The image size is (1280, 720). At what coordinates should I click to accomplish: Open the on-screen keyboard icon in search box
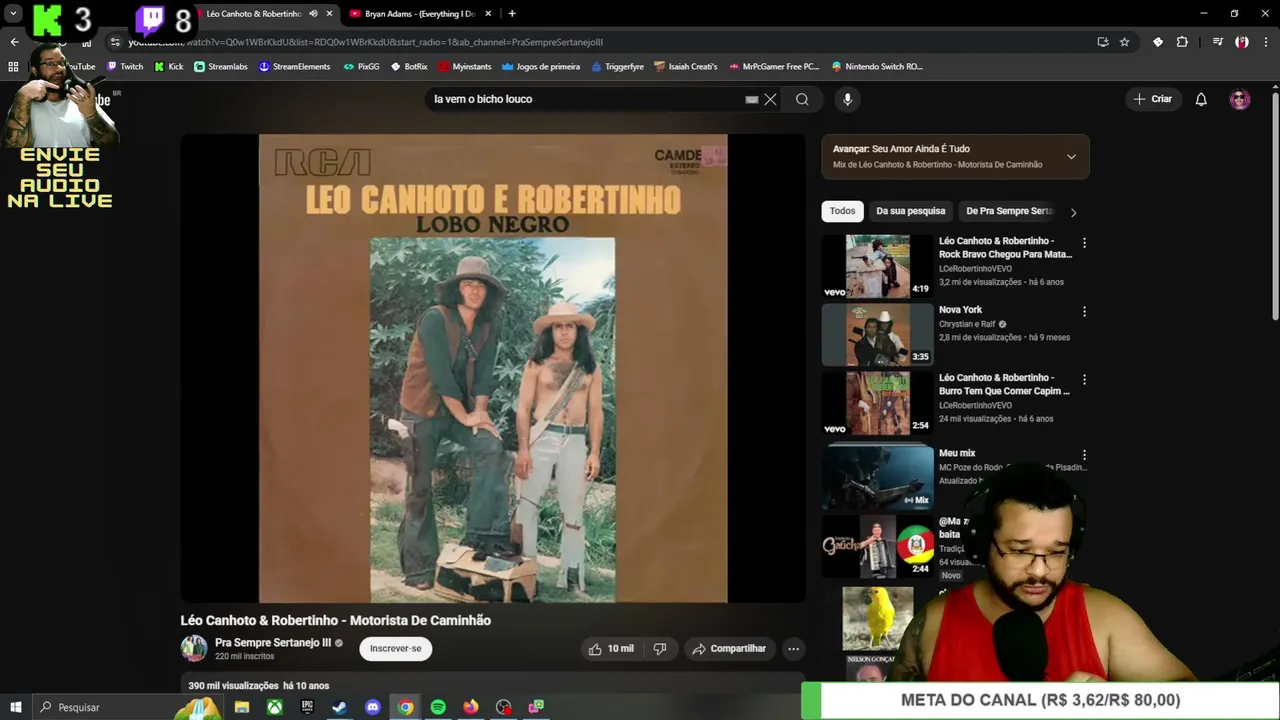(751, 99)
